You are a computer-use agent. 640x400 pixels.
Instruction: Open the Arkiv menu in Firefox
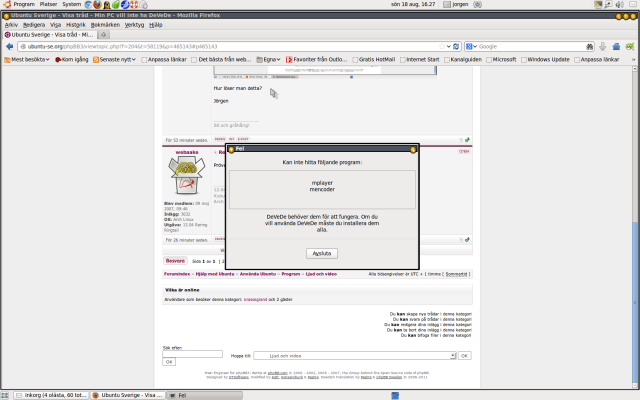(x=11, y=25)
